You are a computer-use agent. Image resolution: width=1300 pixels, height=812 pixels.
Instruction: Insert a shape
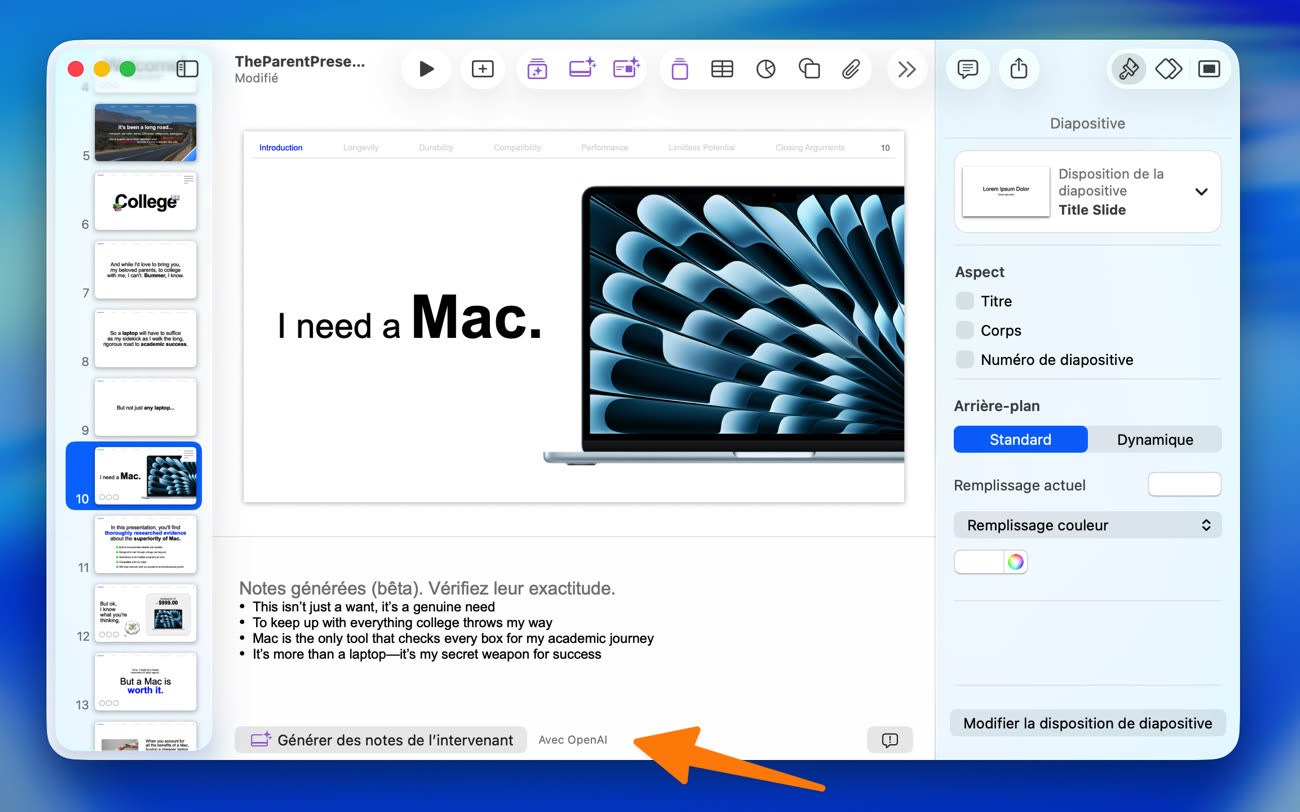click(x=809, y=69)
